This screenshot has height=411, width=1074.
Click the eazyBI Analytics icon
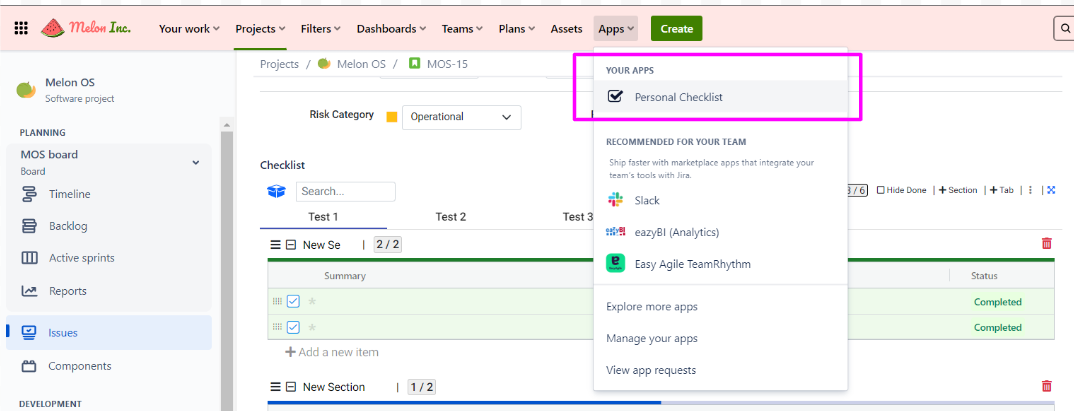(615, 232)
